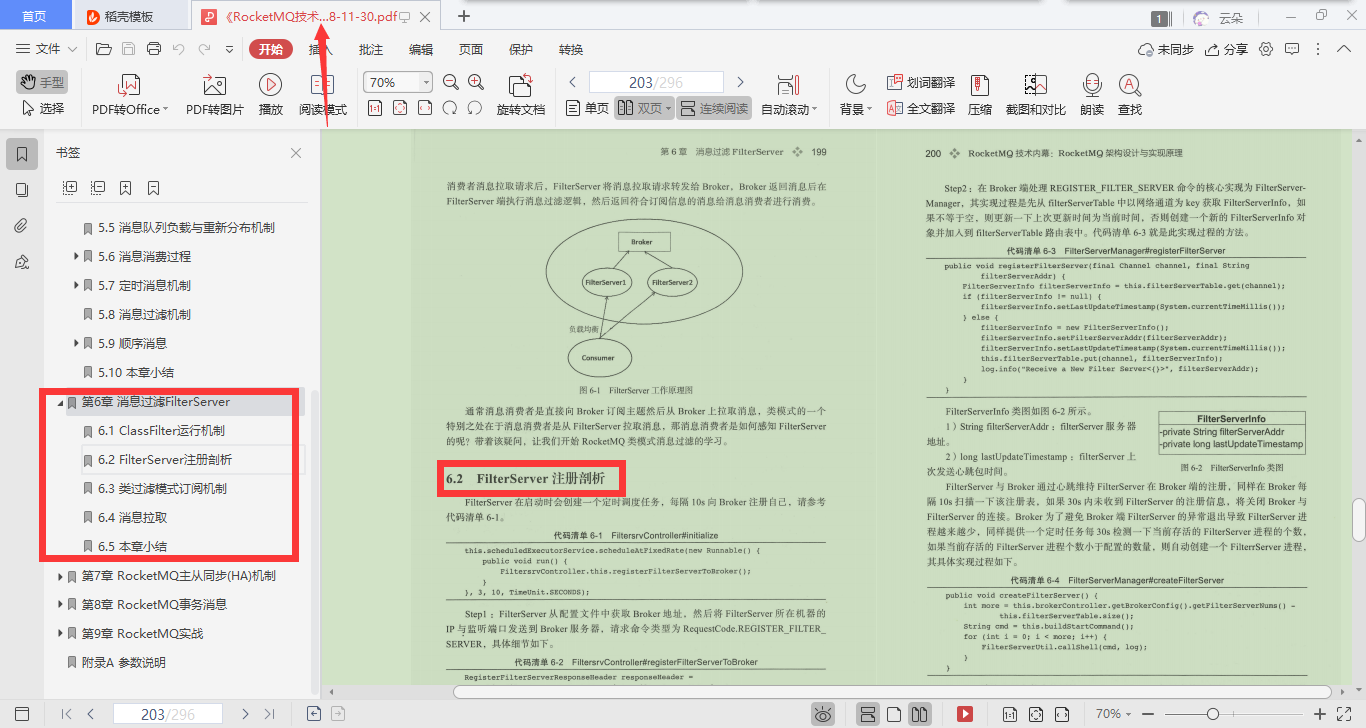Open PDF转Office conversion tool
Image resolution: width=1366 pixels, height=728 pixels.
click(130, 96)
